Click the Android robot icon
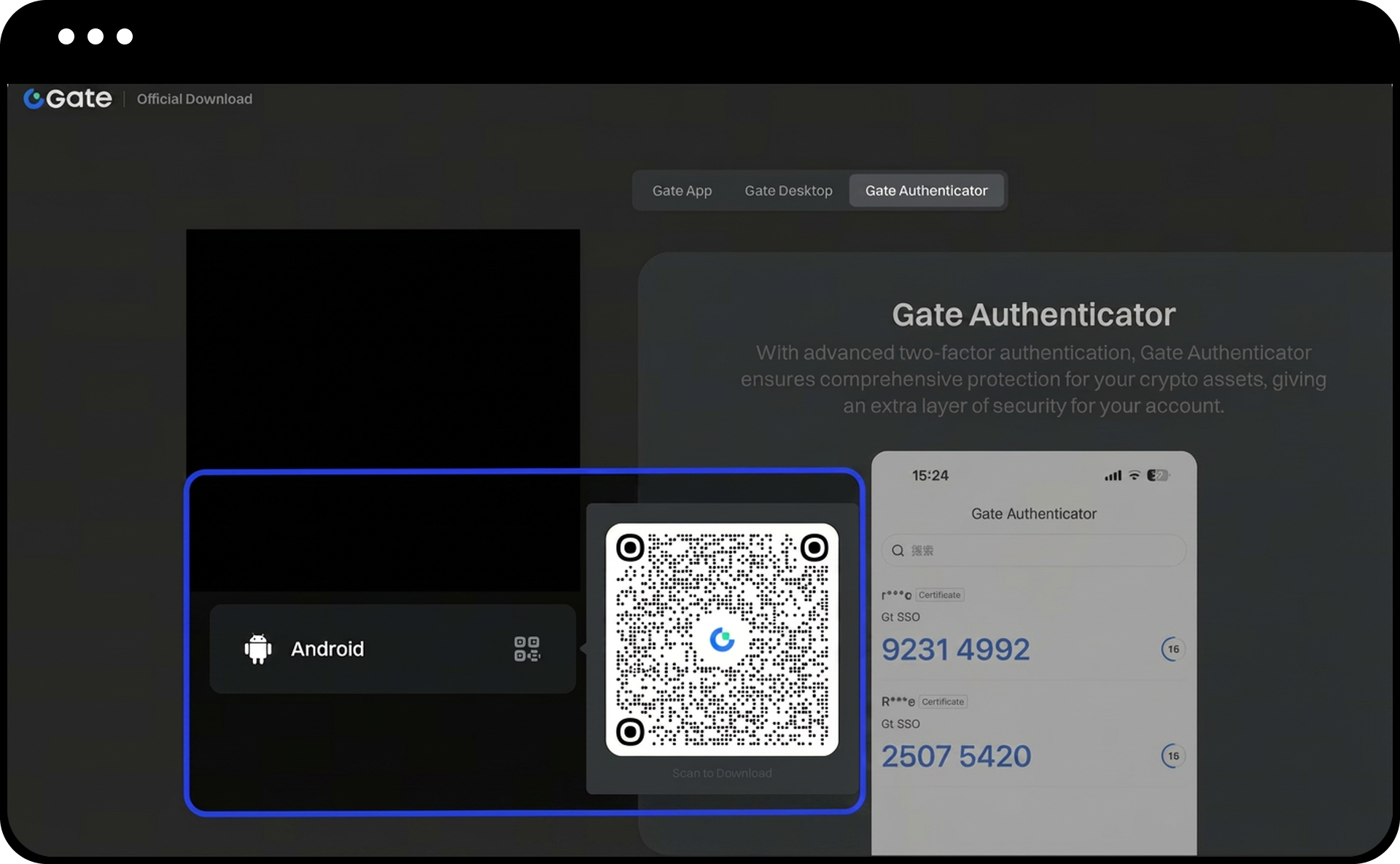This screenshot has height=864, width=1400. point(258,649)
